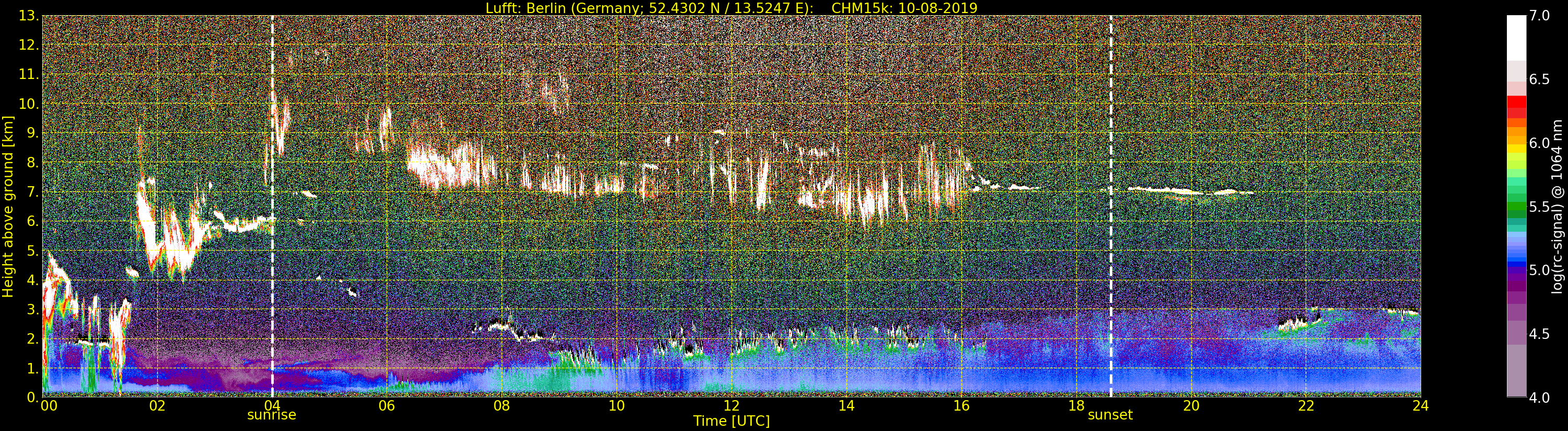Click colorbar tick value '4.5'
This screenshot has height=431, width=1568.
point(1539,334)
